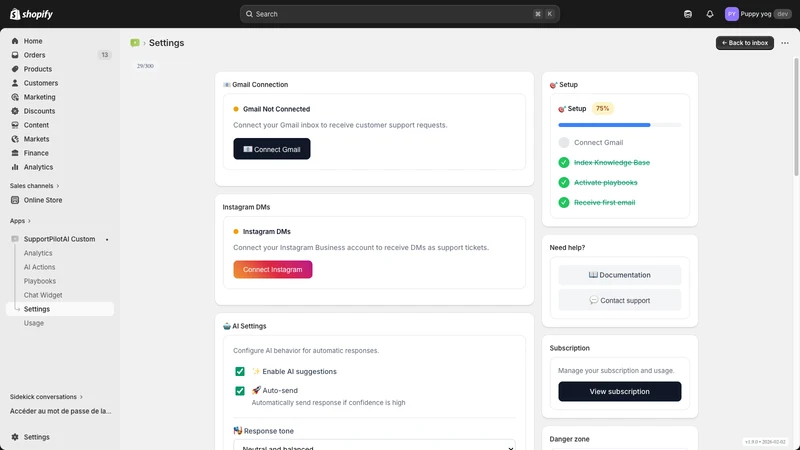Viewport: 800px width, 450px height.
Task: Click the Markets globe icon
Action: tap(15, 139)
